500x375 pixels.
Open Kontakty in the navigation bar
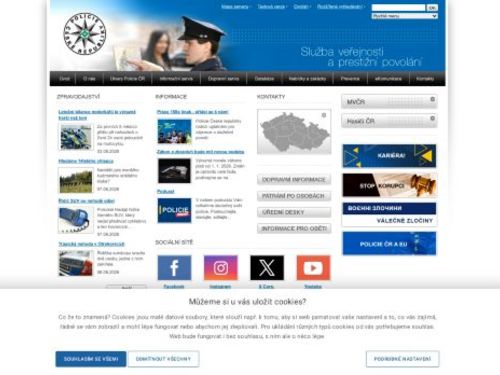pos(425,79)
